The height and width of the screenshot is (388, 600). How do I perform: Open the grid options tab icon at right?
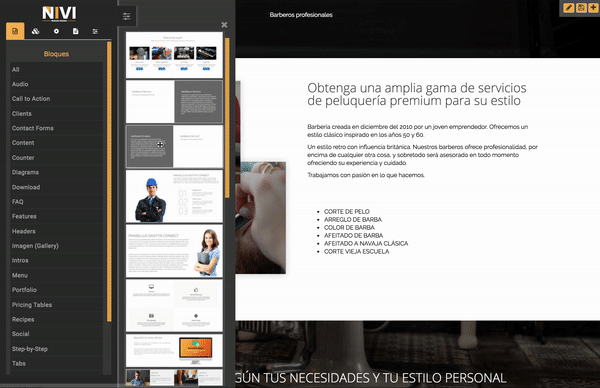pos(95,31)
